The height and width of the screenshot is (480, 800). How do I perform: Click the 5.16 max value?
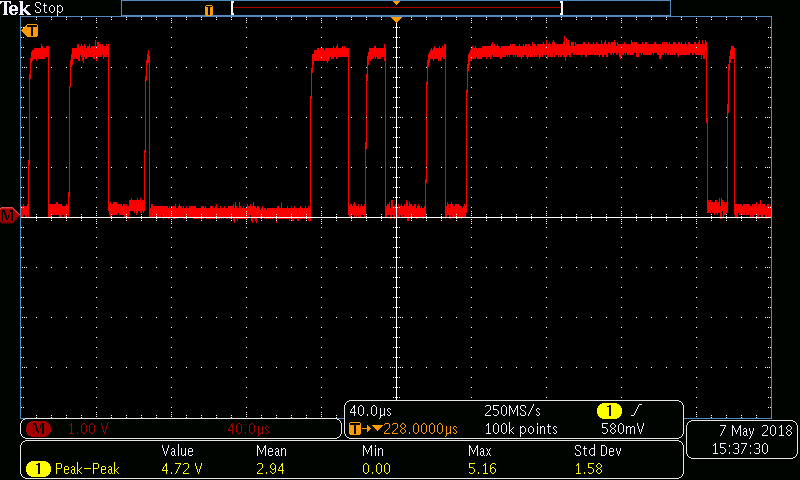click(x=482, y=469)
